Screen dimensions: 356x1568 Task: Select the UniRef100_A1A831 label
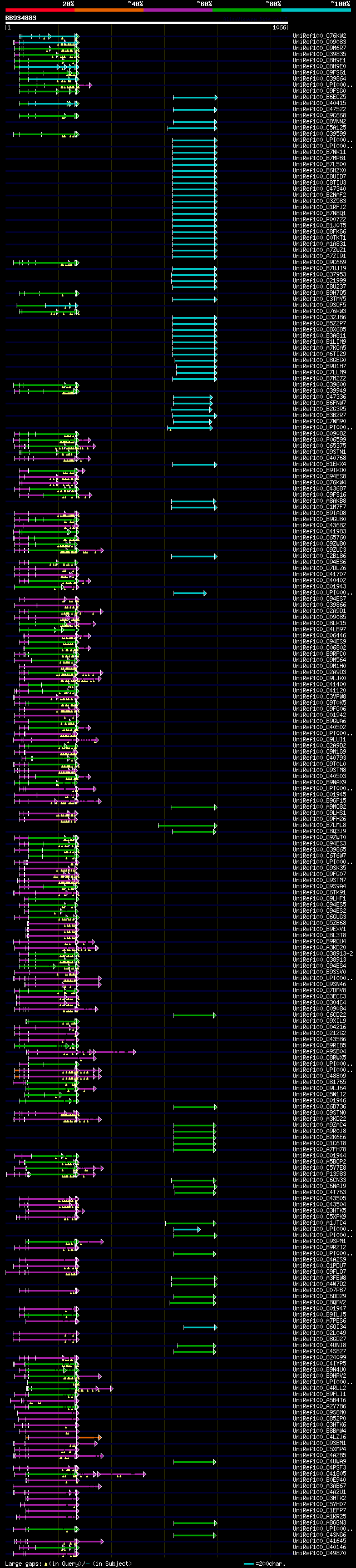click(x=319, y=244)
